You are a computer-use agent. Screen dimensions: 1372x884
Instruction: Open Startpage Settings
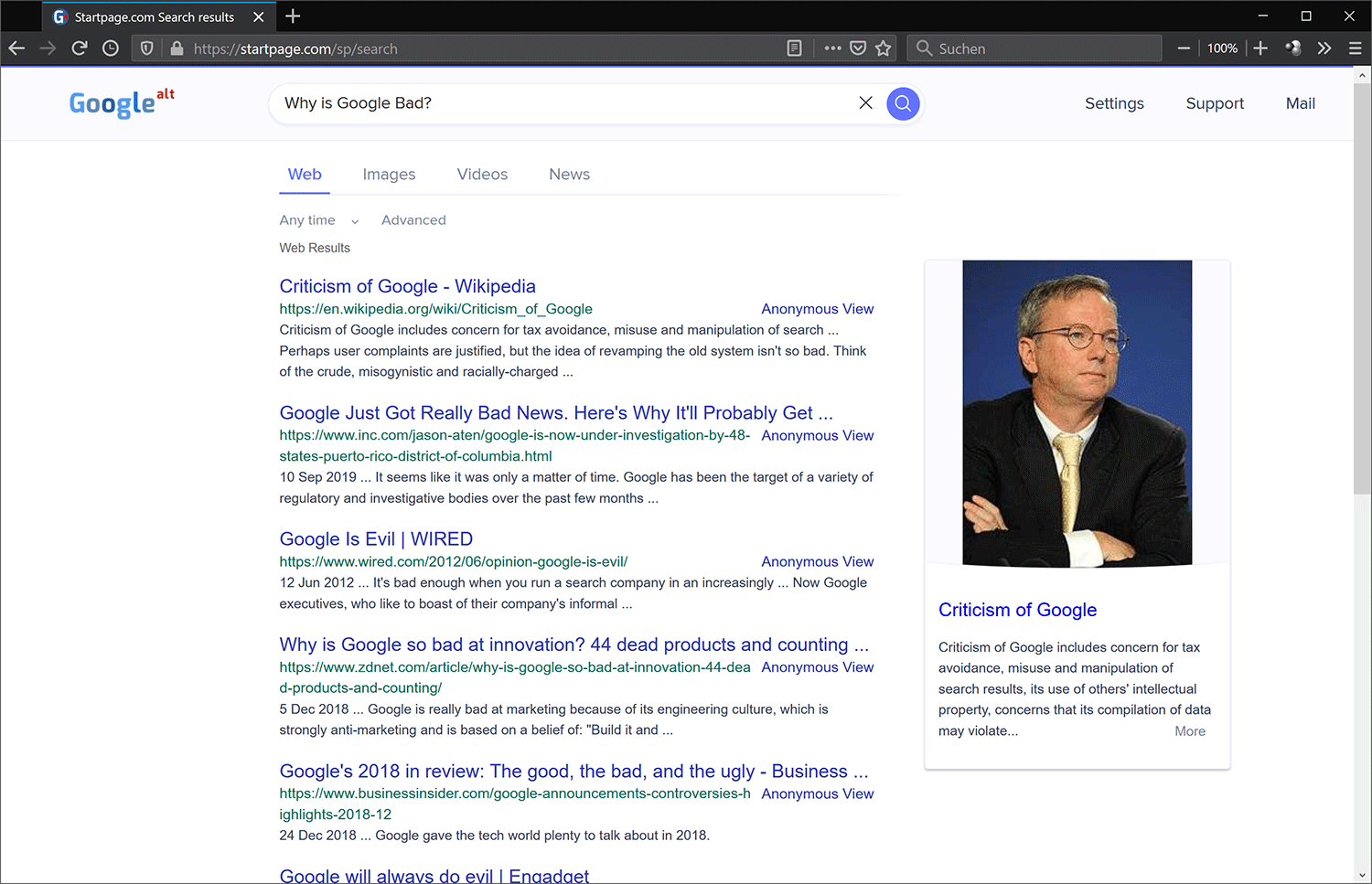(x=1114, y=103)
